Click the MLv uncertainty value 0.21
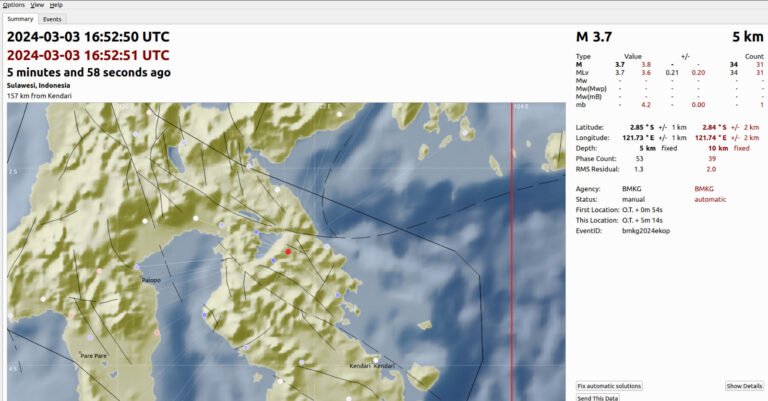Screen dimensions: 768x401 tap(672, 72)
